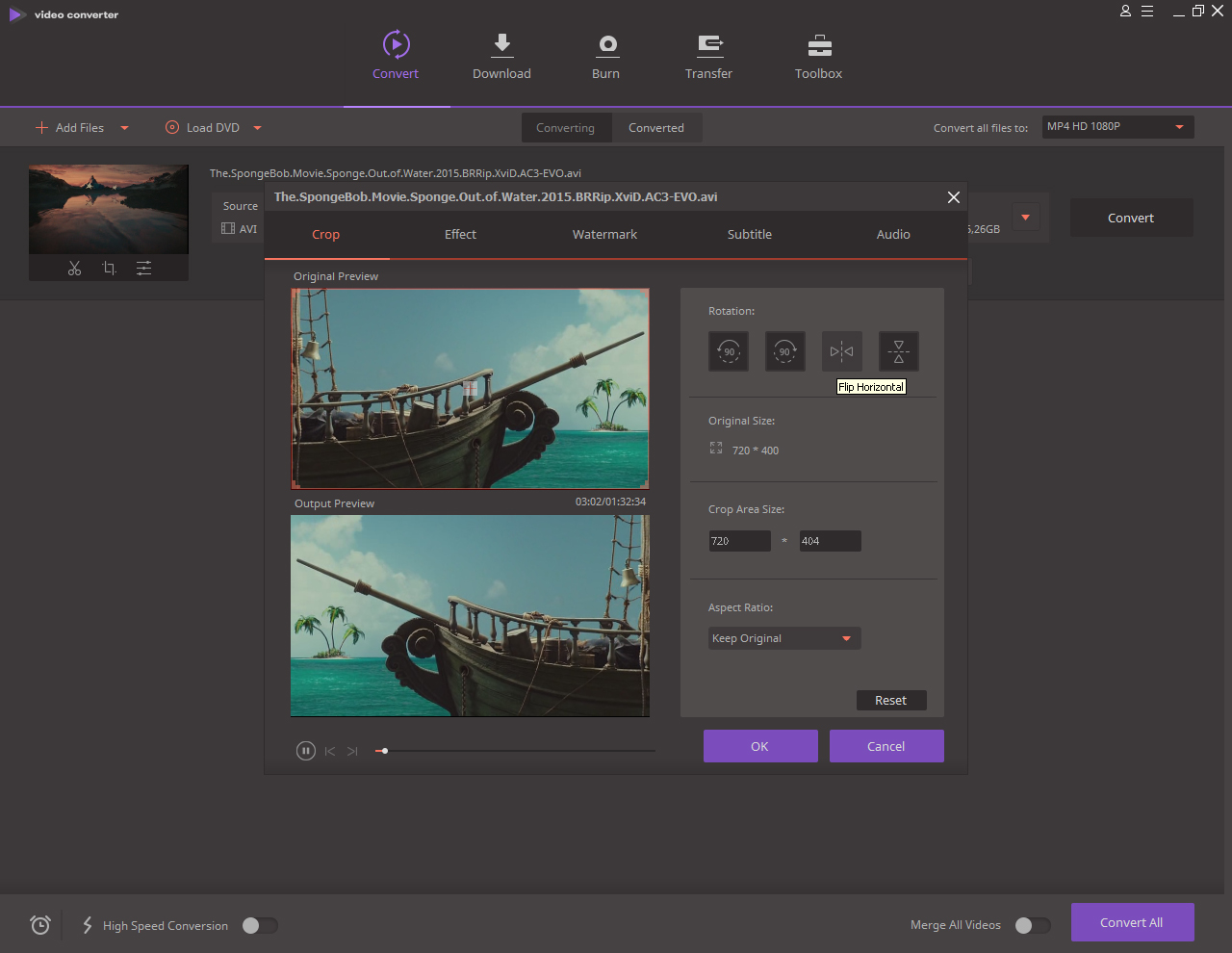Rotate video 90 degrees counterclockwise

point(729,351)
